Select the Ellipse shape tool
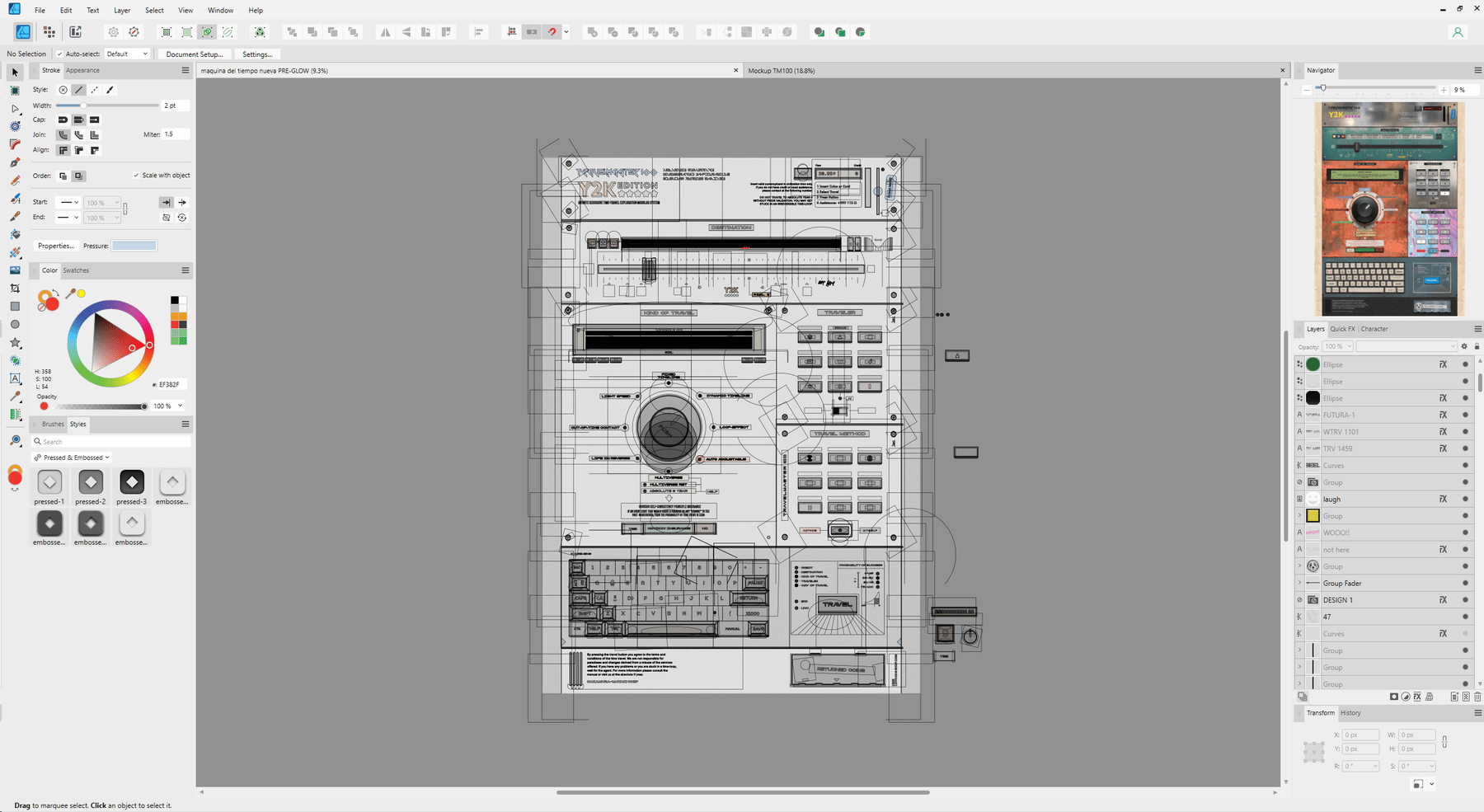1484x812 pixels. [15, 324]
